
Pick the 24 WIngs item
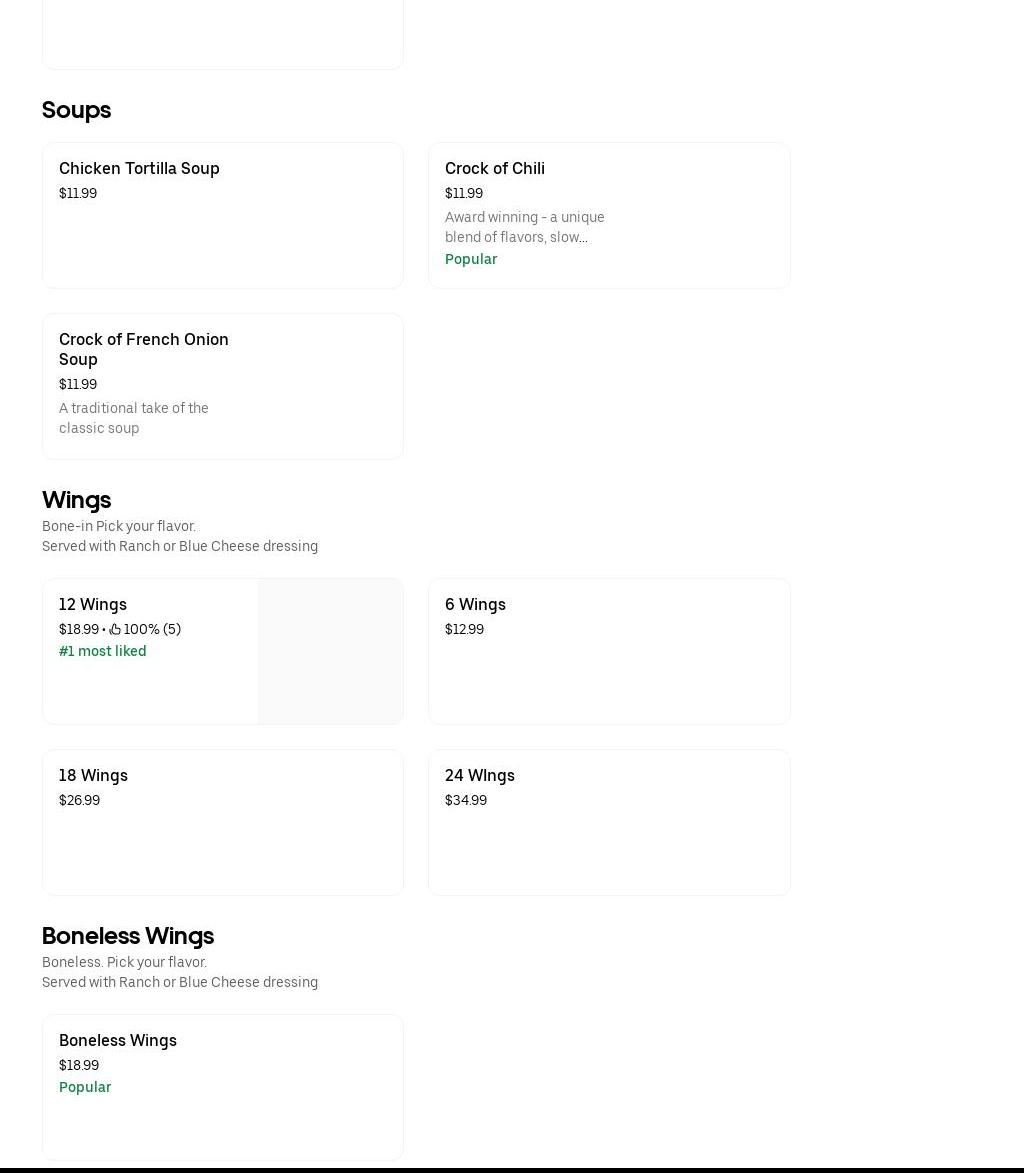(x=609, y=822)
